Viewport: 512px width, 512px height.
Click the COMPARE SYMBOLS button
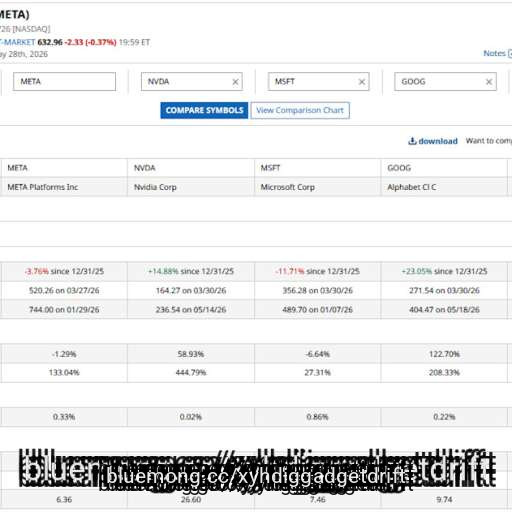204,110
